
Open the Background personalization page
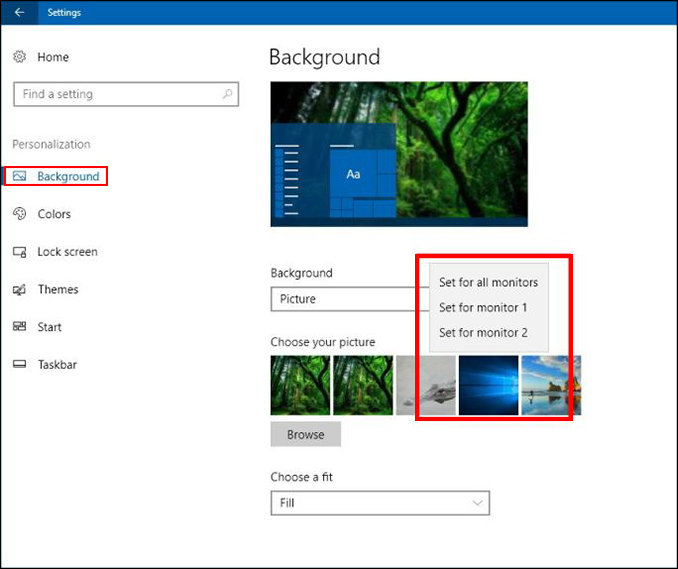(x=68, y=176)
